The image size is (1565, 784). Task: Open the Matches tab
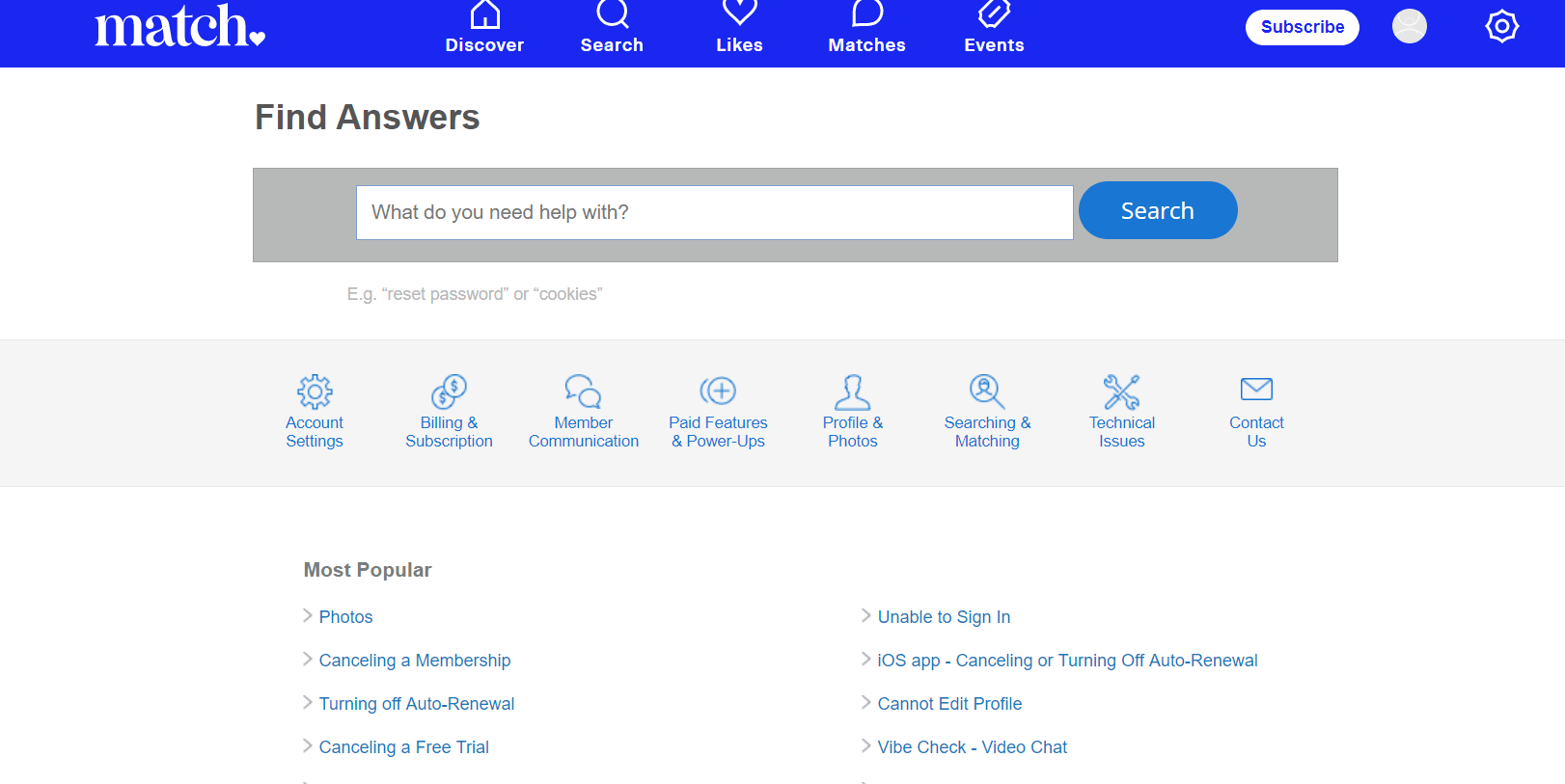click(x=866, y=28)
